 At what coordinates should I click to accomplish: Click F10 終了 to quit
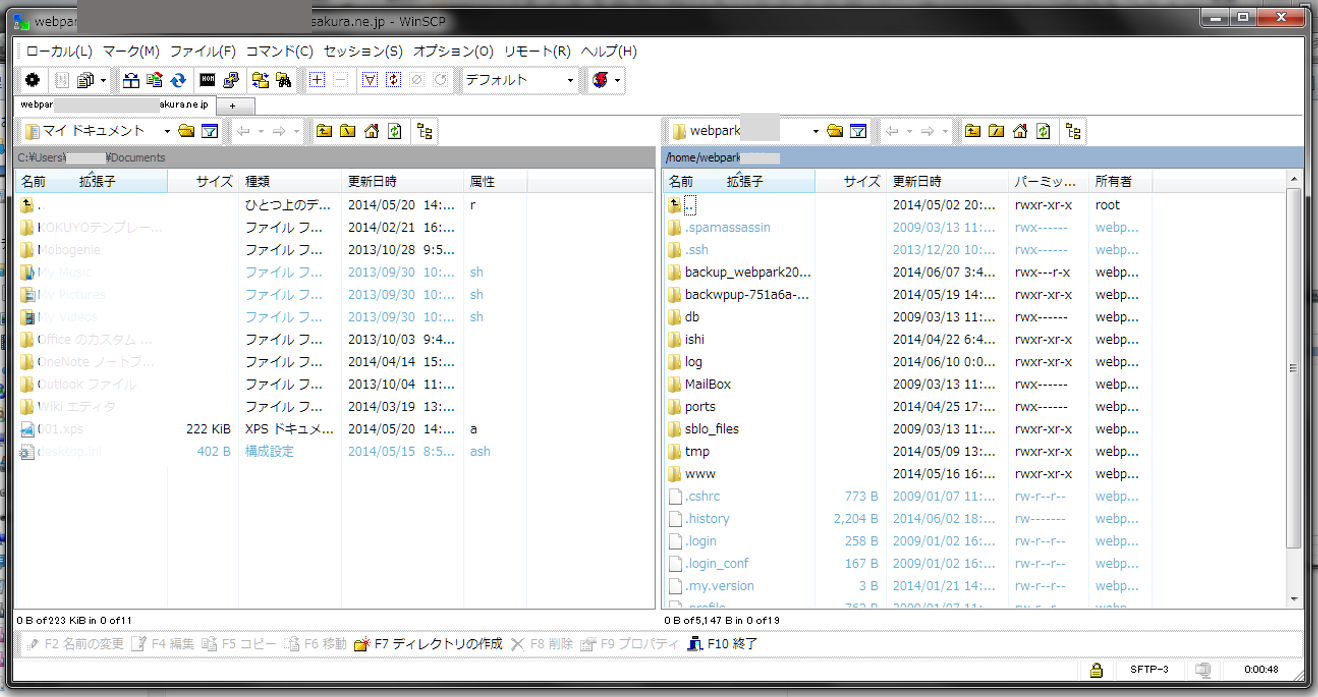pos(723,644)
